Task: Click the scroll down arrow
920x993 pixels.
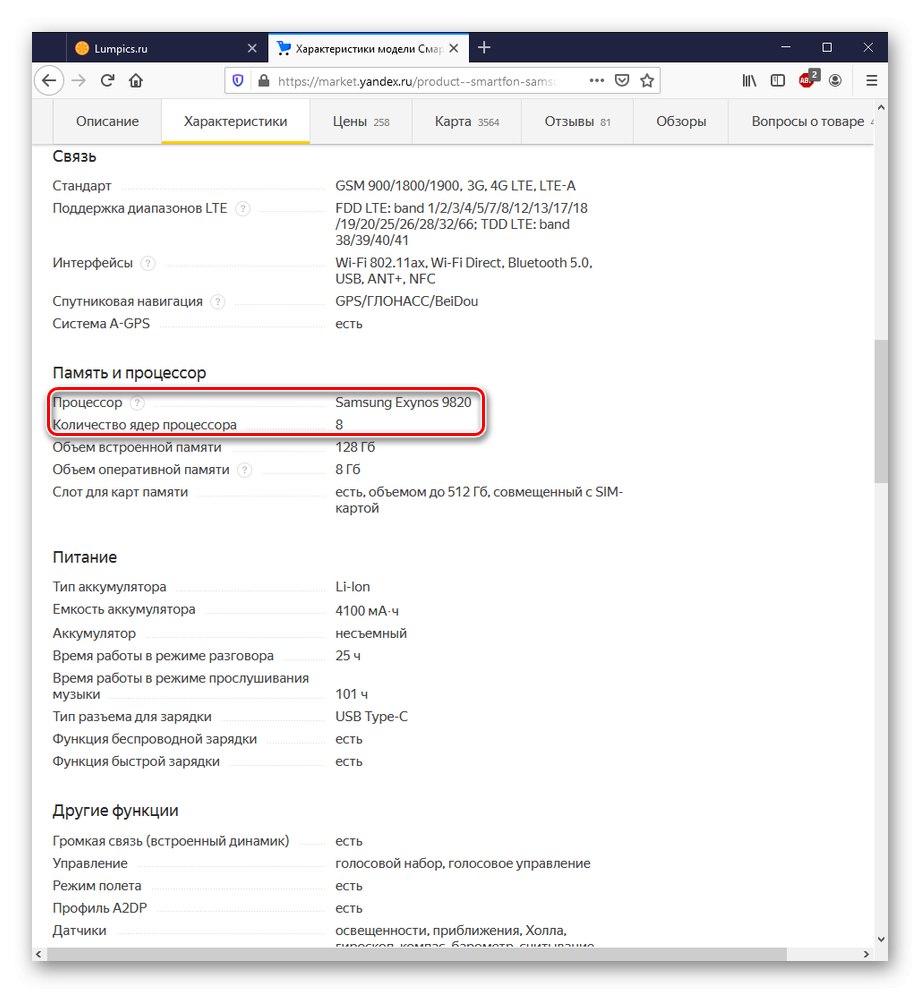Action: pos(881,940)
